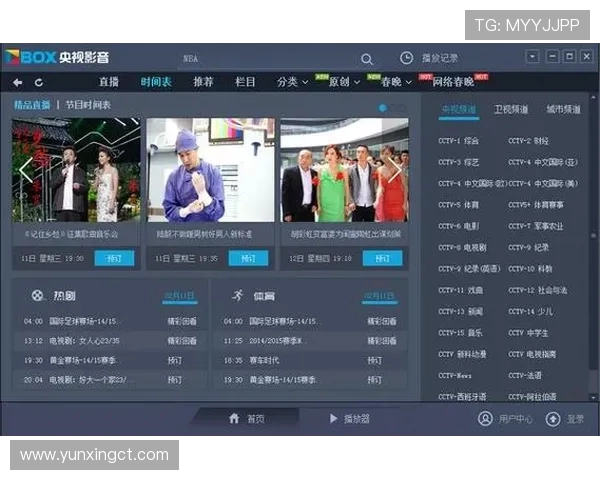The width and height of the screenshot is (600, 480).
Task: Click the search field showing NBA
Action: (x=268, y=59)
